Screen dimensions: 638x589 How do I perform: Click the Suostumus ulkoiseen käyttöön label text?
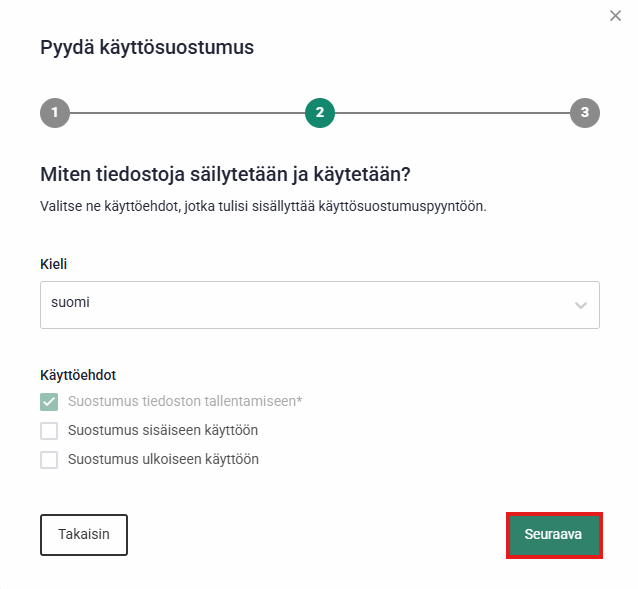click(164, 460)
